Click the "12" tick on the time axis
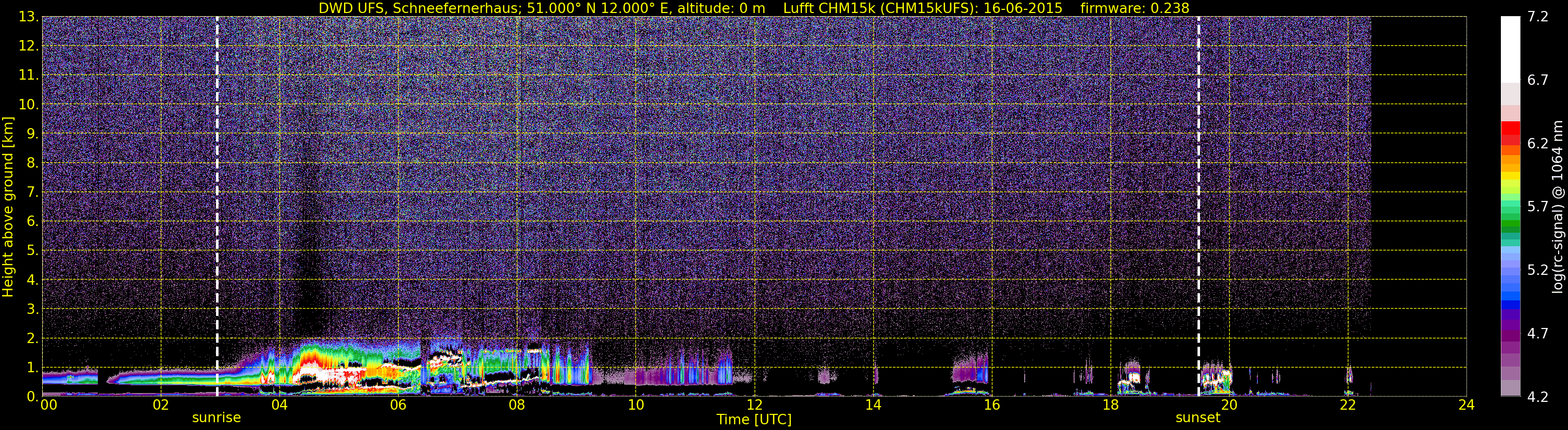The height and width of the screenshot is (430, 1568). [x=754, y=405]
